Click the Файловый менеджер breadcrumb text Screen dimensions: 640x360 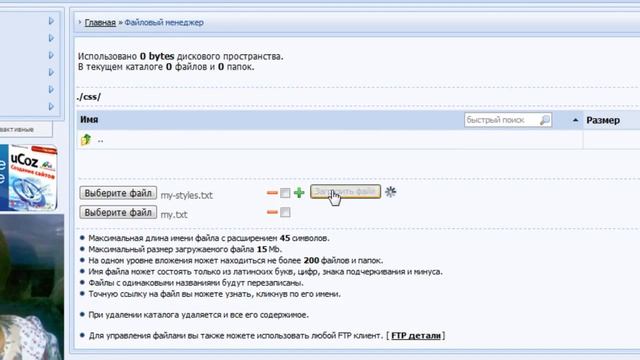click(164, 22)
